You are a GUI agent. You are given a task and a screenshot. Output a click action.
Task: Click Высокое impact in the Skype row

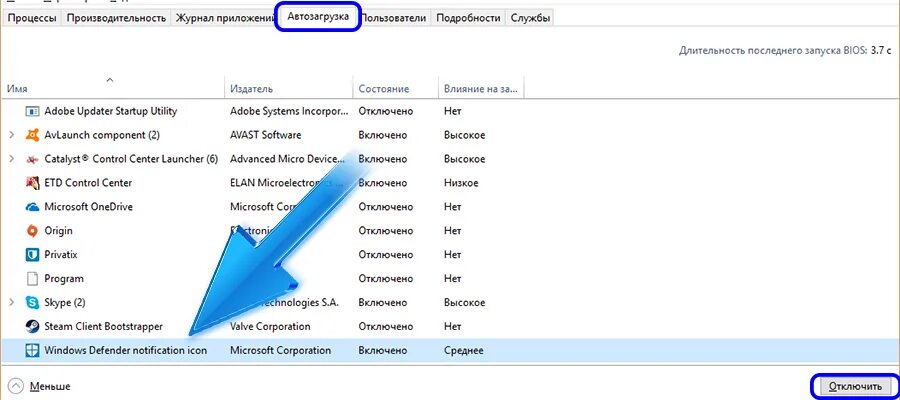(464, 302)
